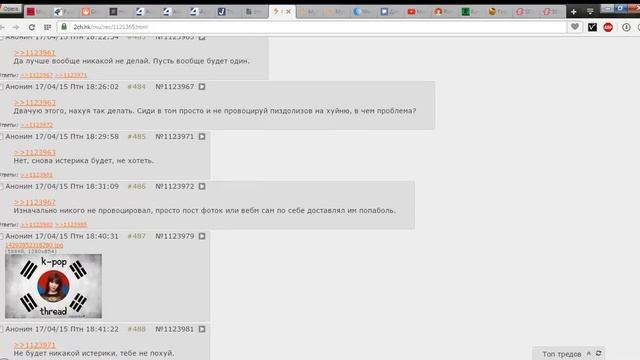The image size is (640, 360).
Task: Click index #487 in post header
Action: (136, 236)
